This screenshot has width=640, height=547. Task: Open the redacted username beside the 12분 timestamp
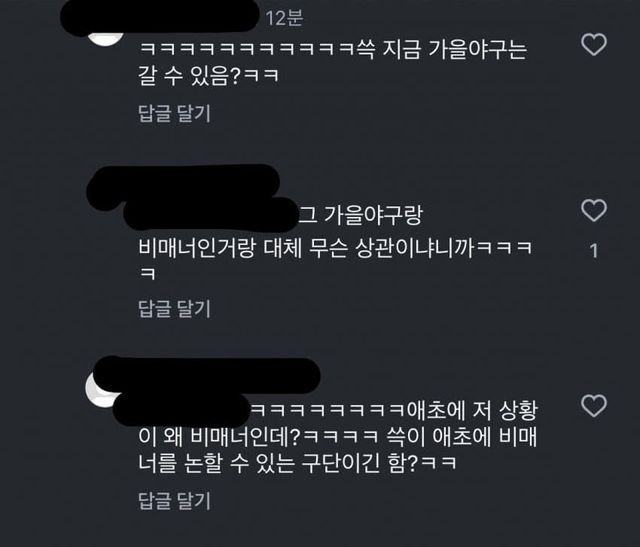click(x=159, y=16)
